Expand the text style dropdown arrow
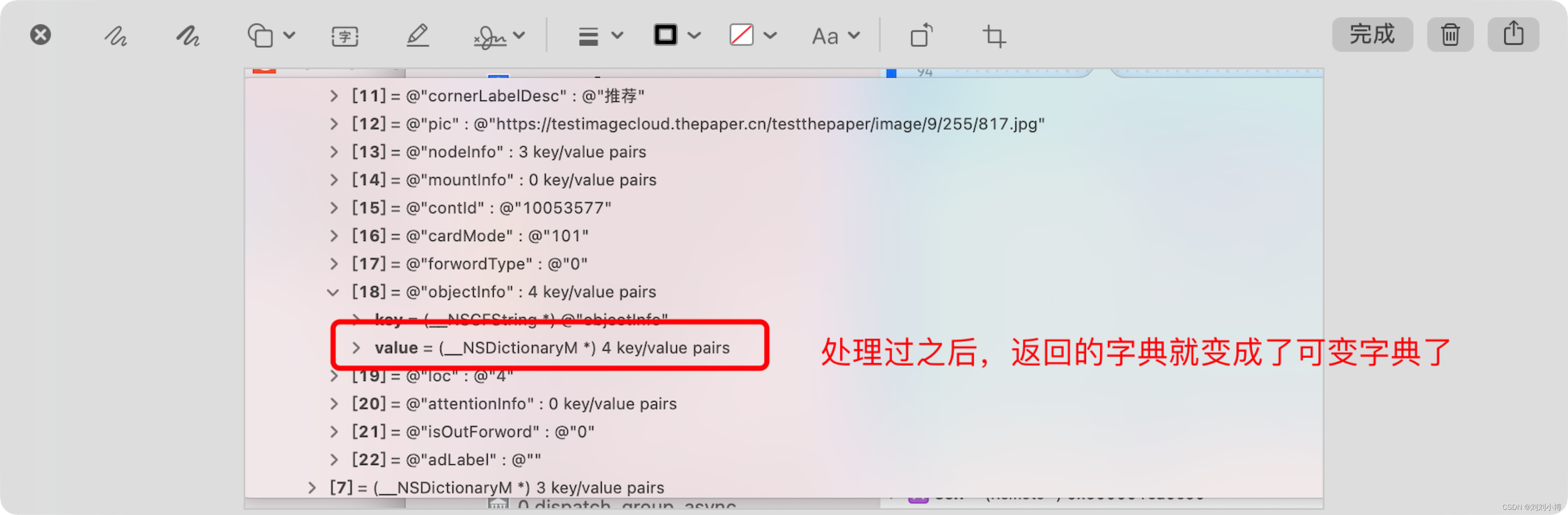Viewport: 1568px width, 515px height. point(854,35)
